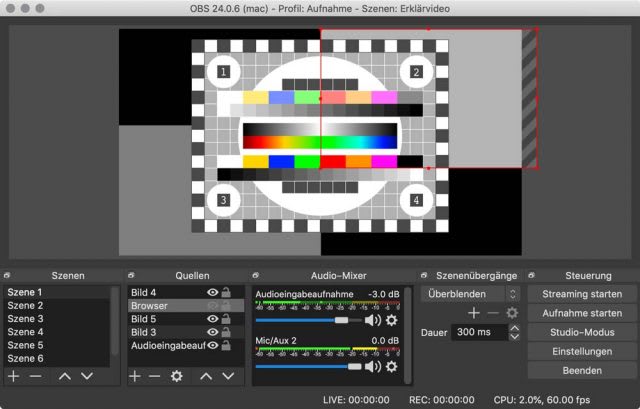
Task: Open transition properties gear
Action: 512,313
